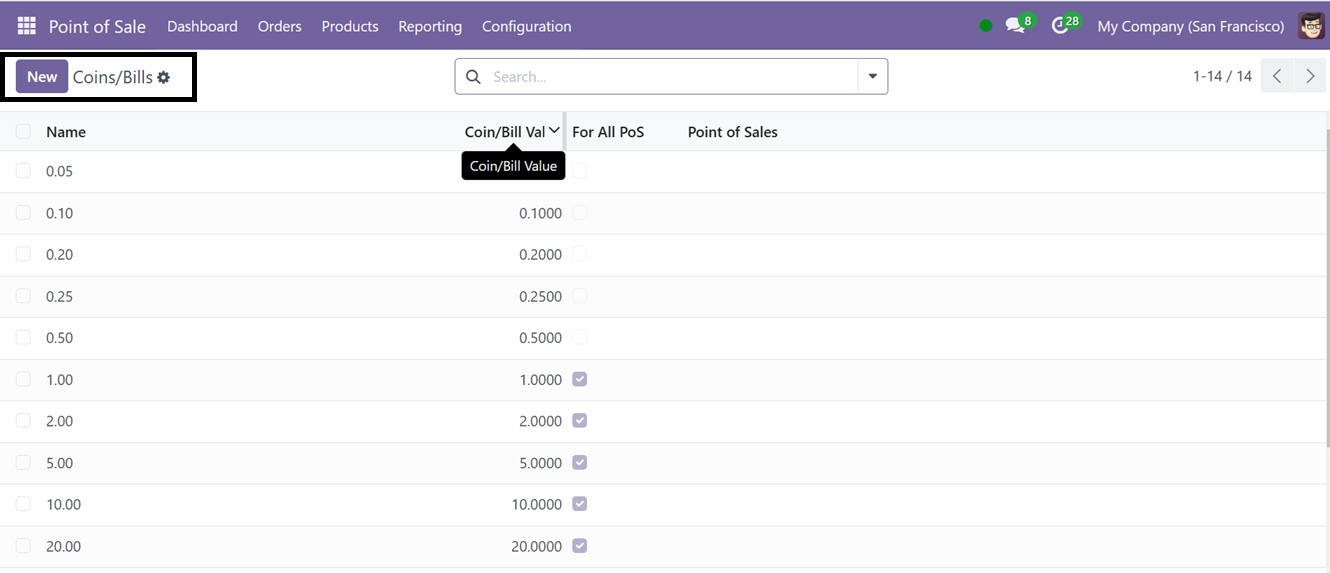Sort by the Coin/Bill Value column

point(505,132)
